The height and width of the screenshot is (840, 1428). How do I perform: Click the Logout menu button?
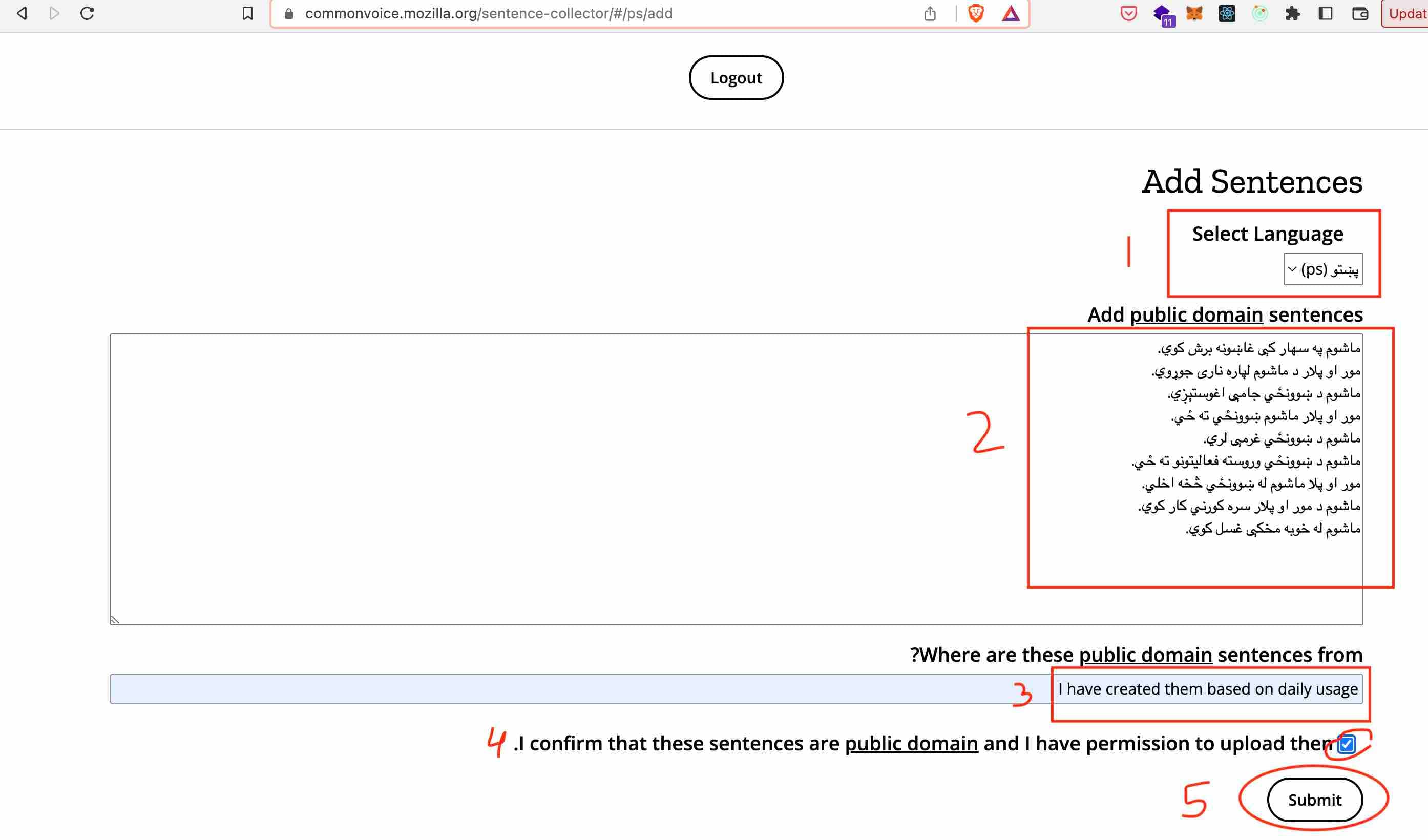click(736, 77)
